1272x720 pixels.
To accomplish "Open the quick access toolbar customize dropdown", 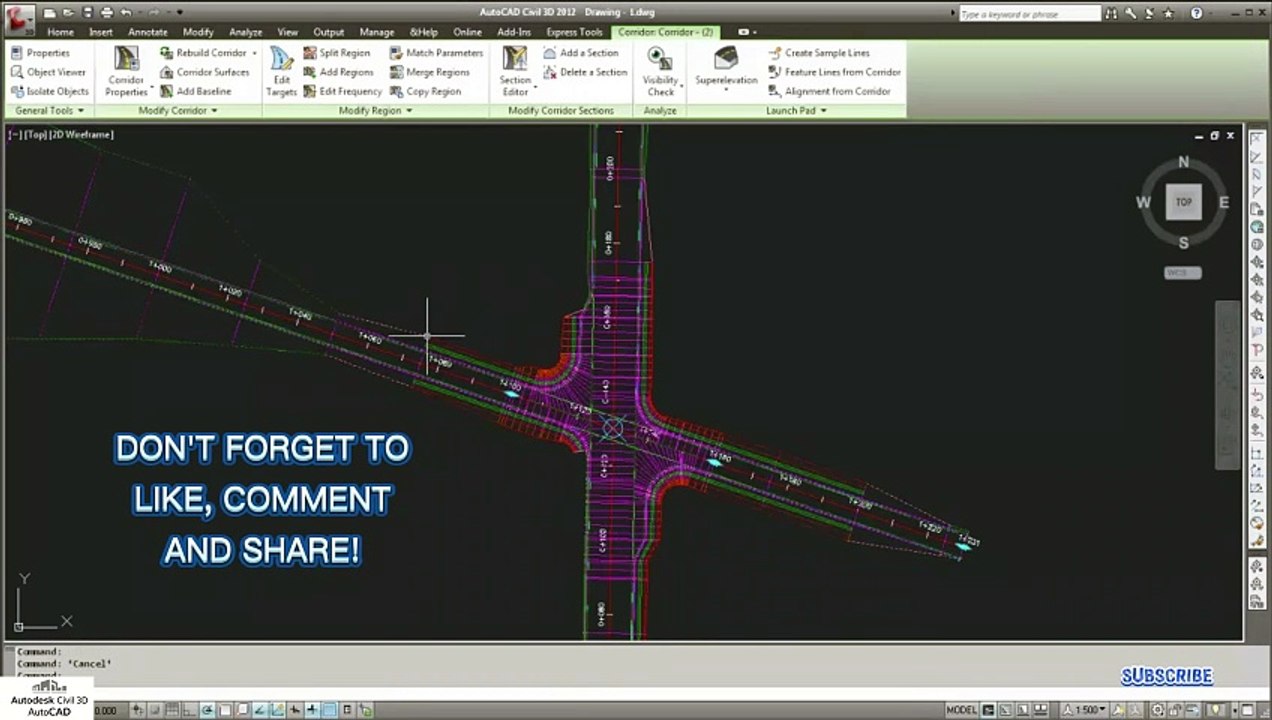I will pyautogui.click(x=180, y=13).
